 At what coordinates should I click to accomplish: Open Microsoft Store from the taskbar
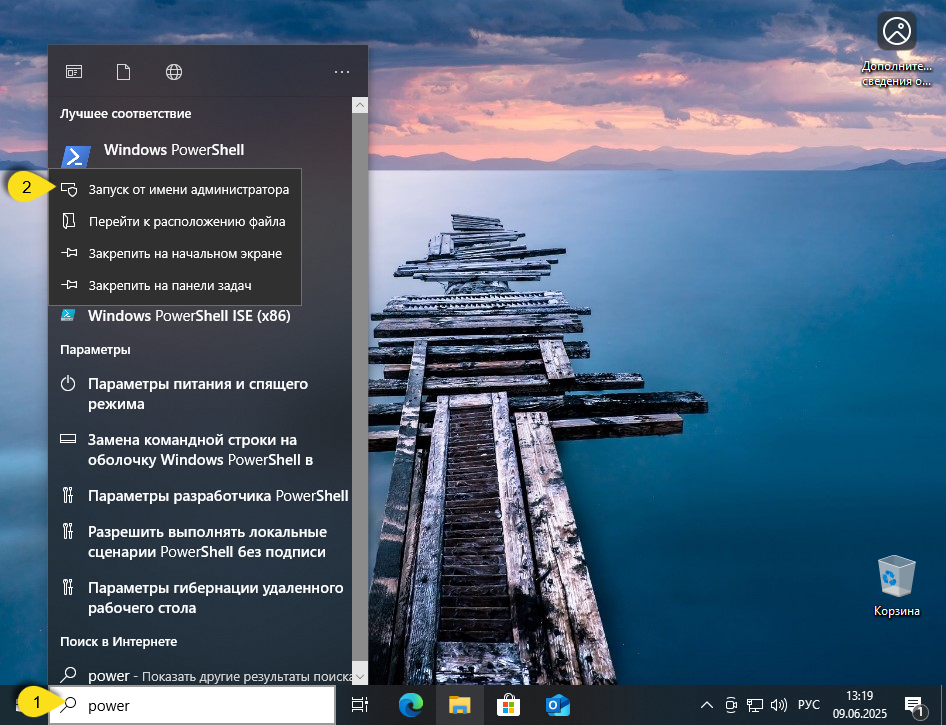[508, 704]
